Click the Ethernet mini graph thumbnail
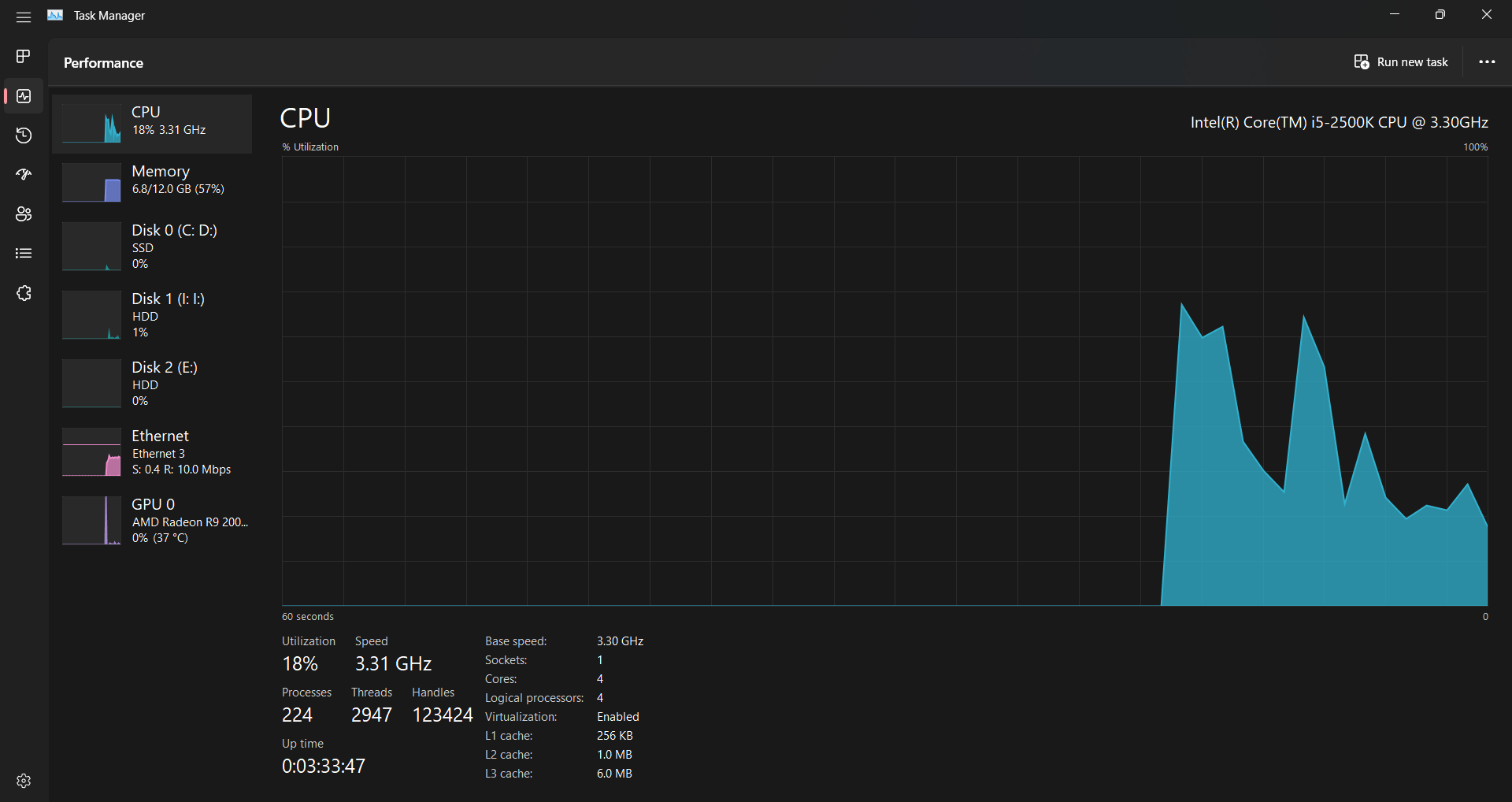This screenshot has height=802, width=1512. (91, 452)
